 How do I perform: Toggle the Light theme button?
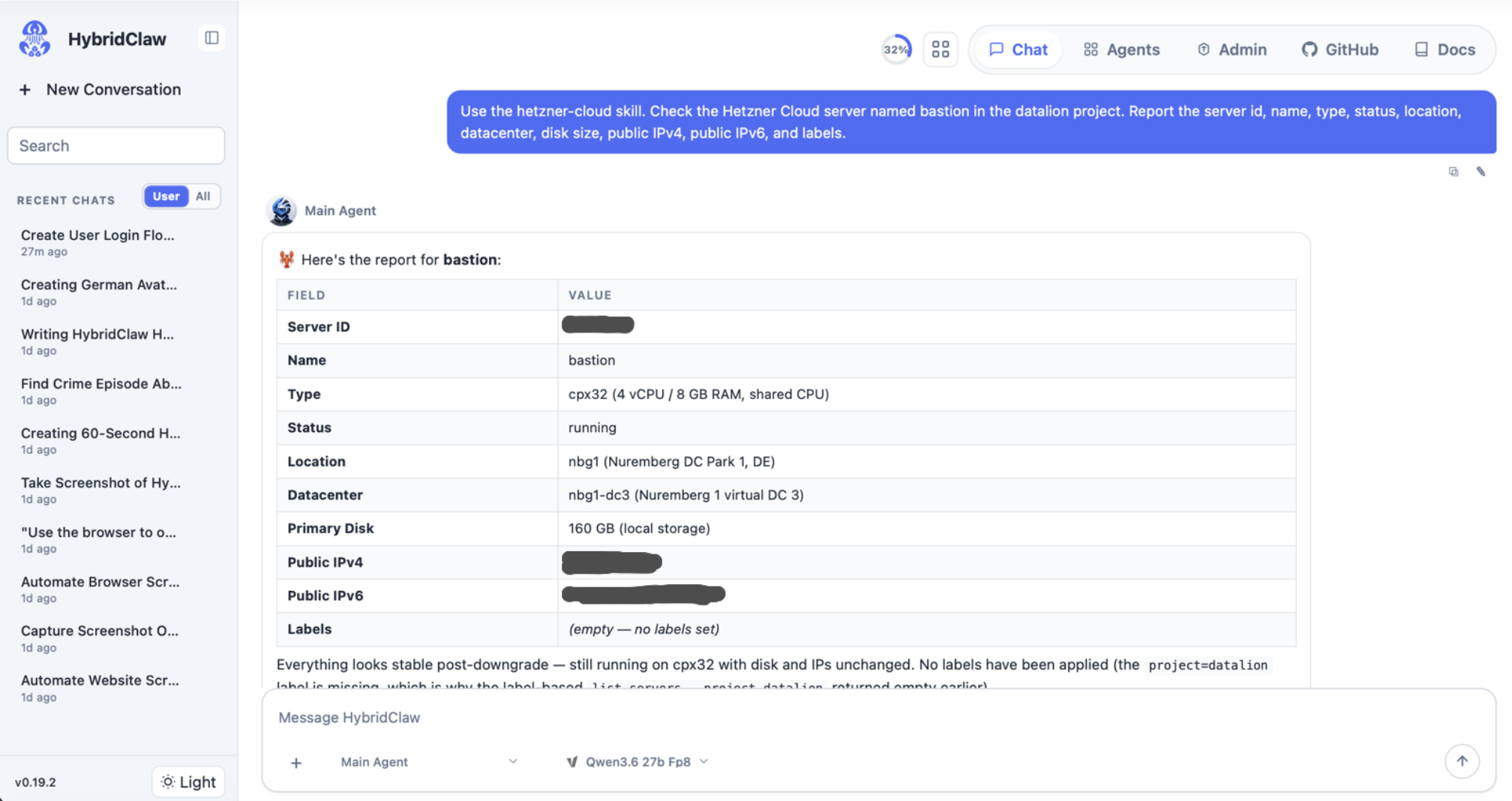pos(188,782)
